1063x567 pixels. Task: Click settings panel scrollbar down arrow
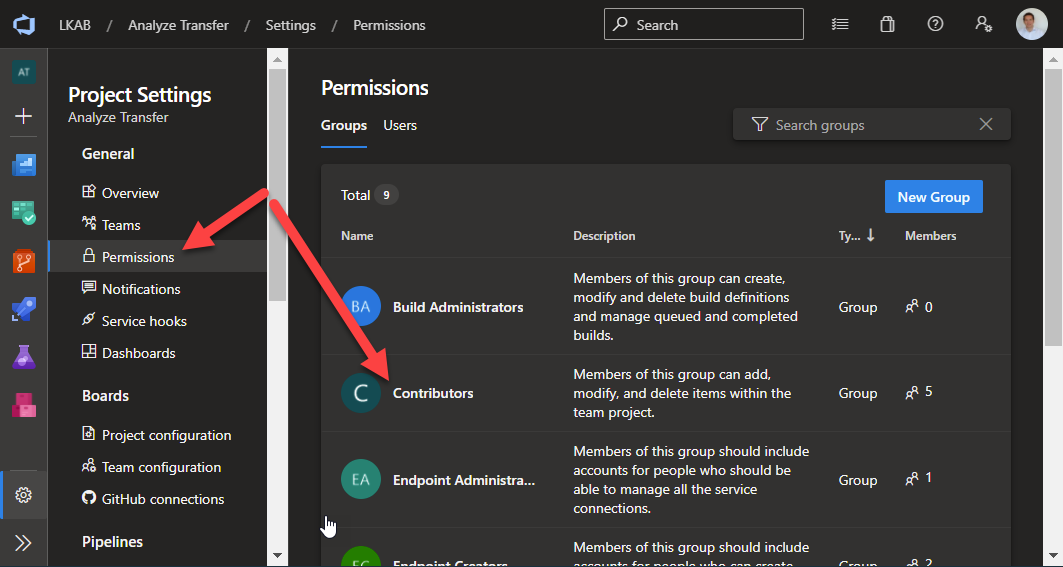pyautogui.click(x=277, y=555)
